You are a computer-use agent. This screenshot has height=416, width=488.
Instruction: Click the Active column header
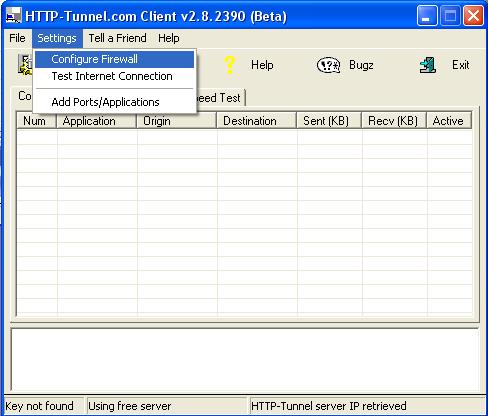click(x=449, y=121)
